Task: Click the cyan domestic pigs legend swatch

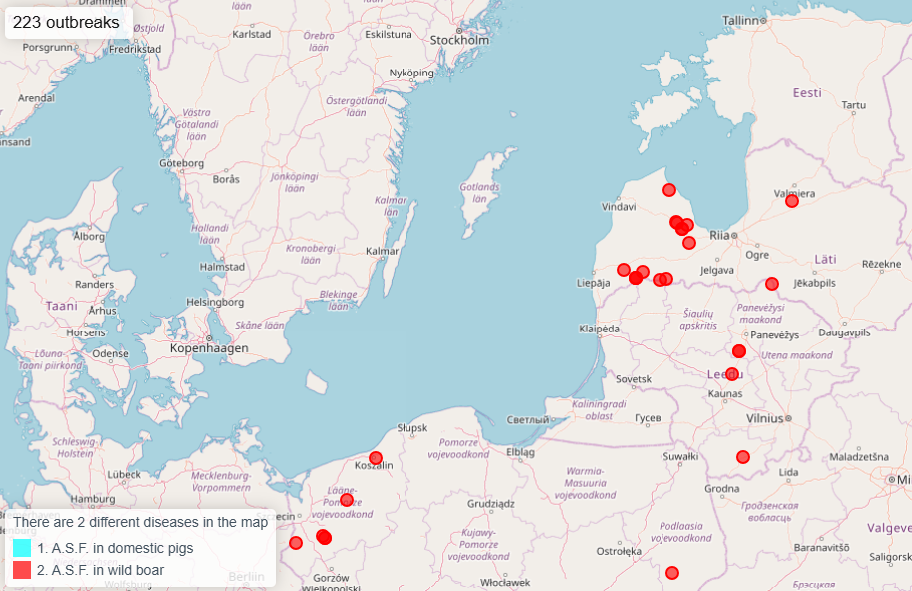Action: click(x=22, y=548)
